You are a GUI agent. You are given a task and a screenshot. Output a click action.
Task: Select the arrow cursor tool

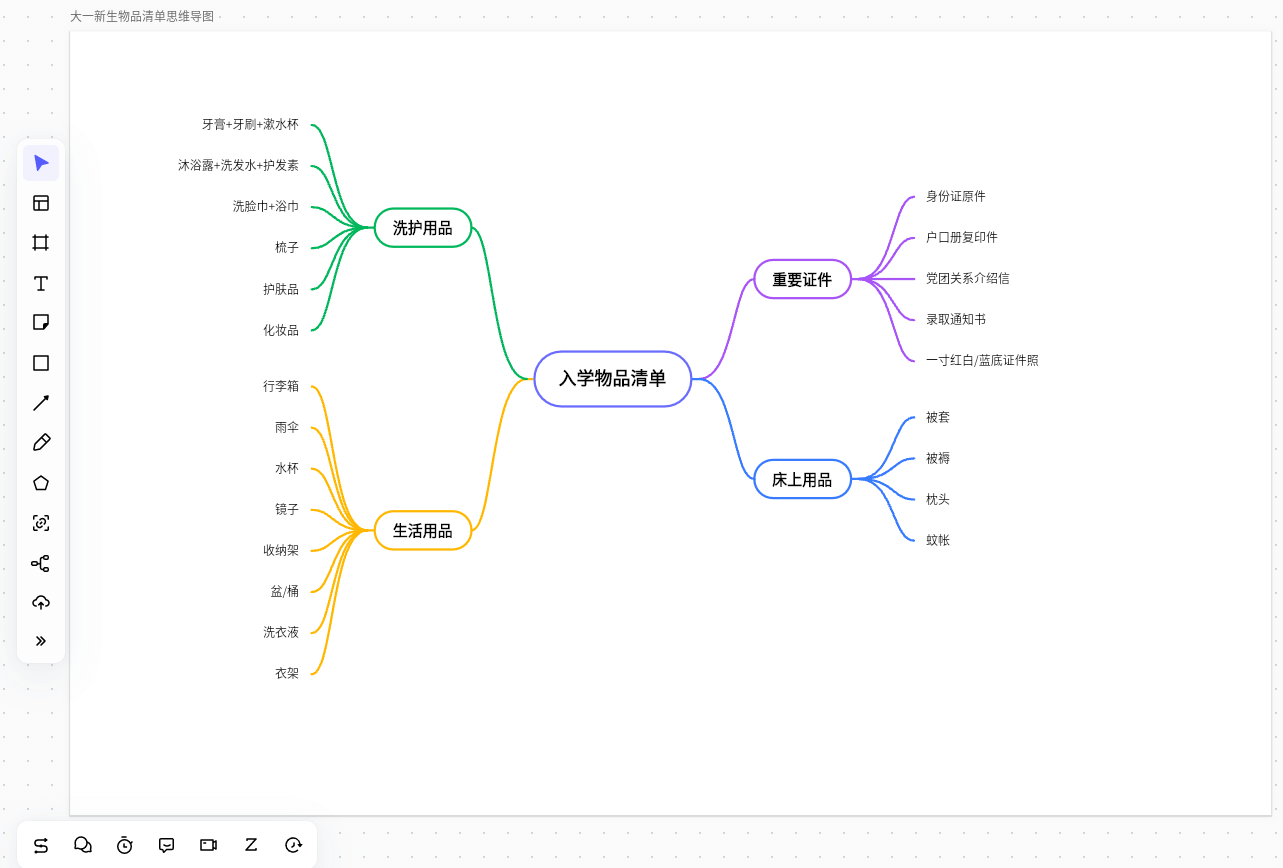click(x=41, y=163)
